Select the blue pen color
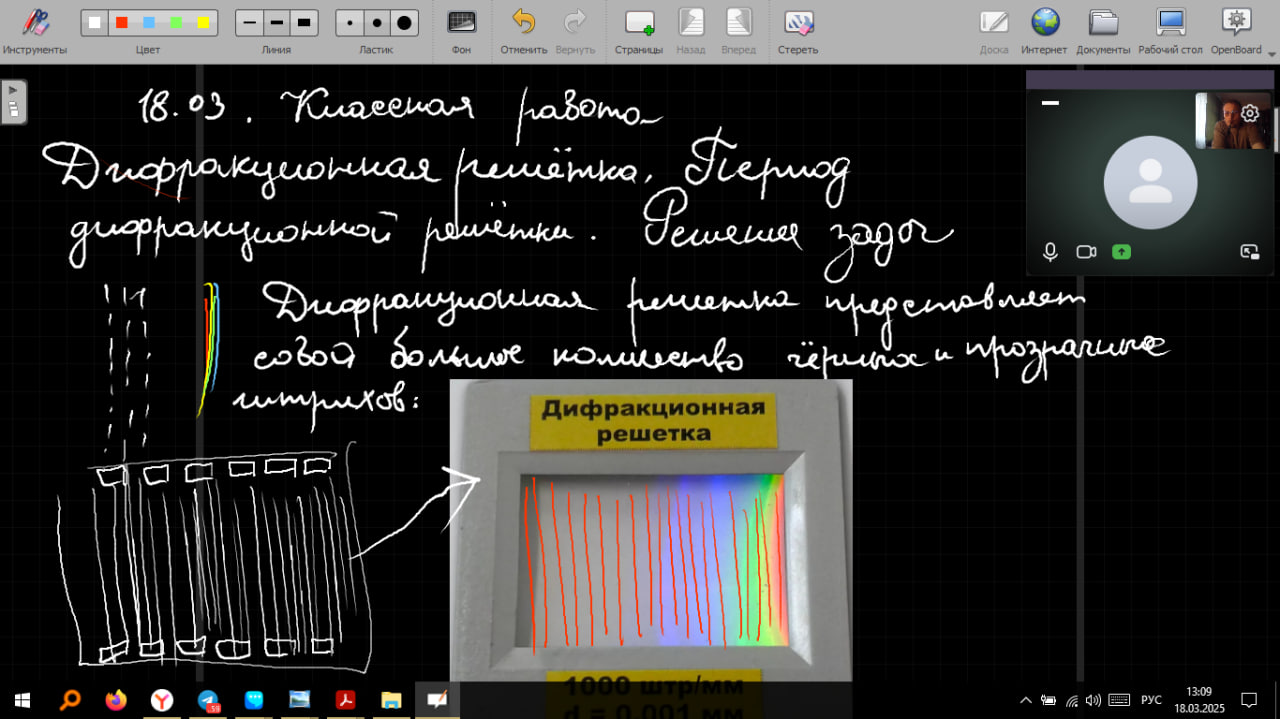Screen dimensions: 1280x719 coord(149,22)
